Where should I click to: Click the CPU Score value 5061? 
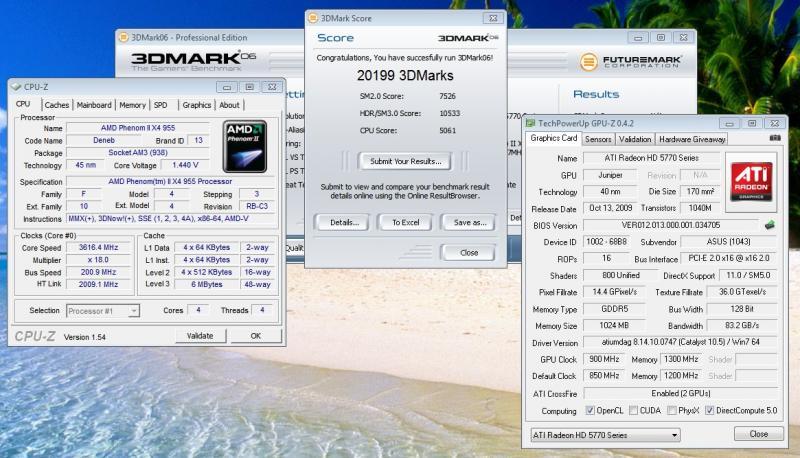tap(447, 131)
